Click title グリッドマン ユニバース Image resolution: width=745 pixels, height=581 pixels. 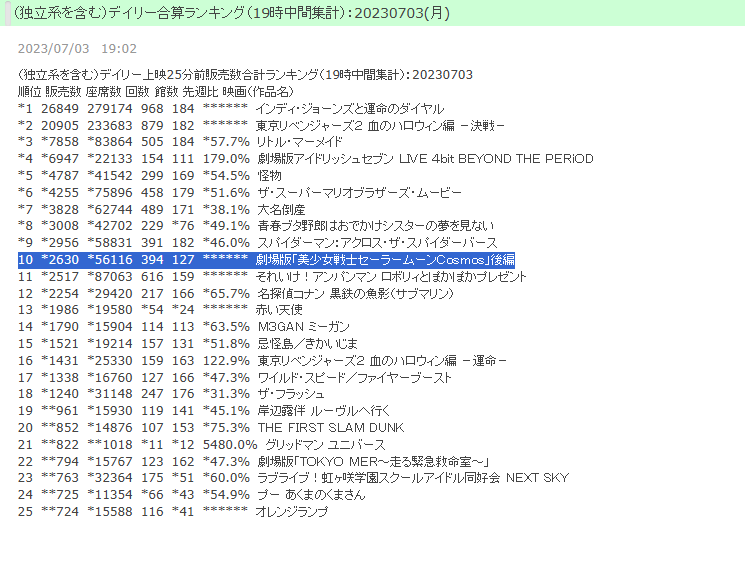(325, 445)
